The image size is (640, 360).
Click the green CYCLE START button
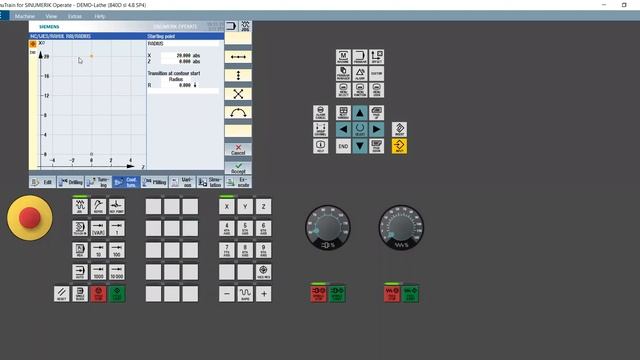point(117,294)
